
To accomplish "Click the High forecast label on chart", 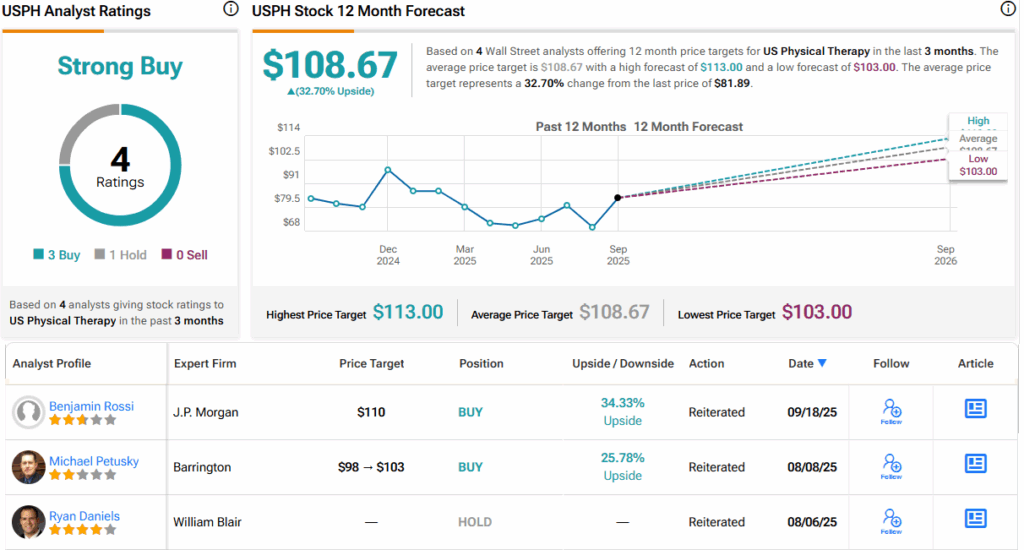I will point(978,121).
